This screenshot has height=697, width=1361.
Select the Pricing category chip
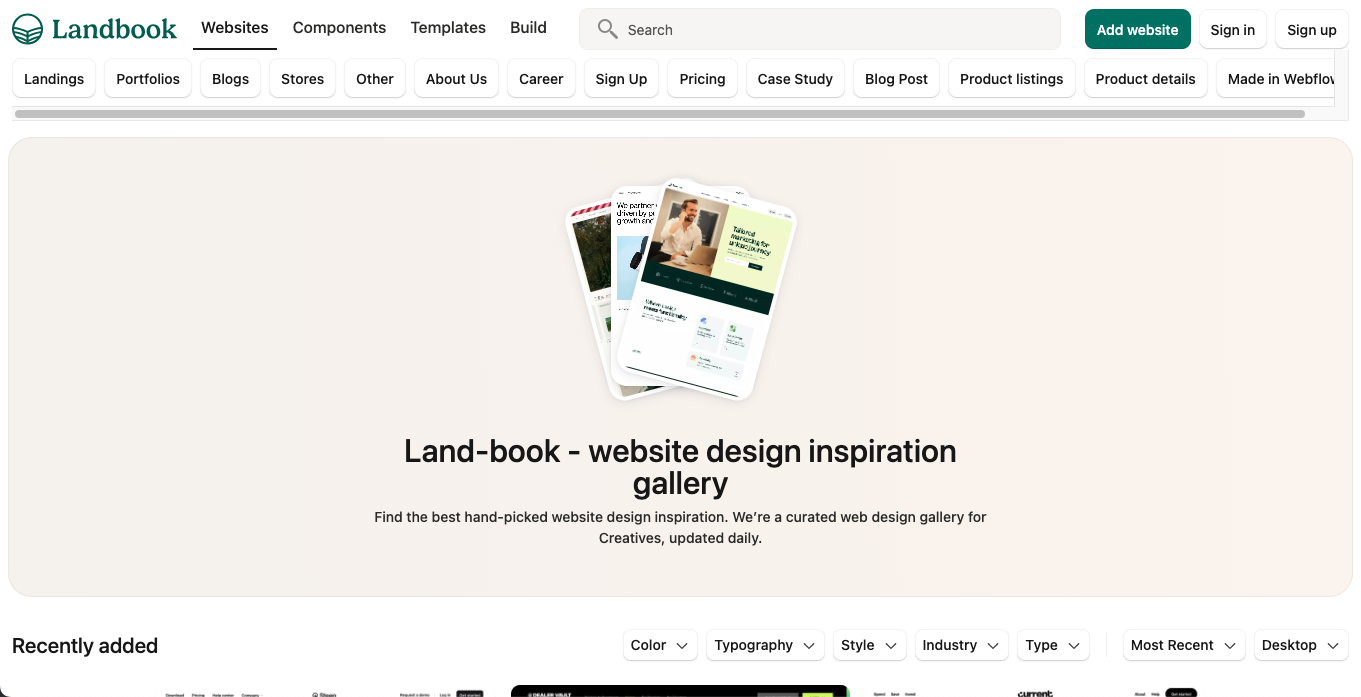pos(703,78)
